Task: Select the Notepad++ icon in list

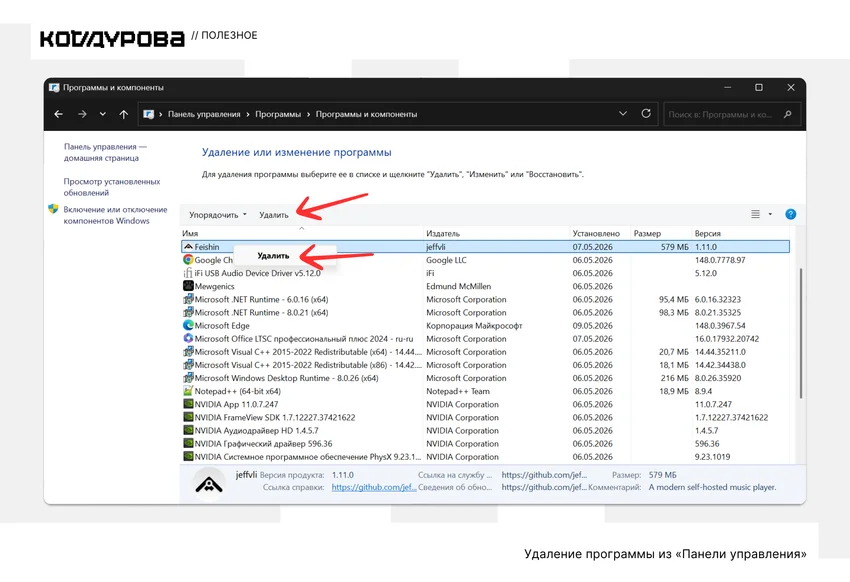Action: [x=188, y=391]
